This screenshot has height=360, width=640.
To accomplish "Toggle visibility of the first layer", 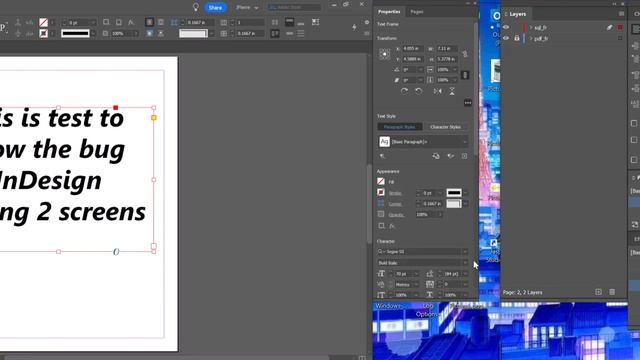I will (x=506, y=27).
